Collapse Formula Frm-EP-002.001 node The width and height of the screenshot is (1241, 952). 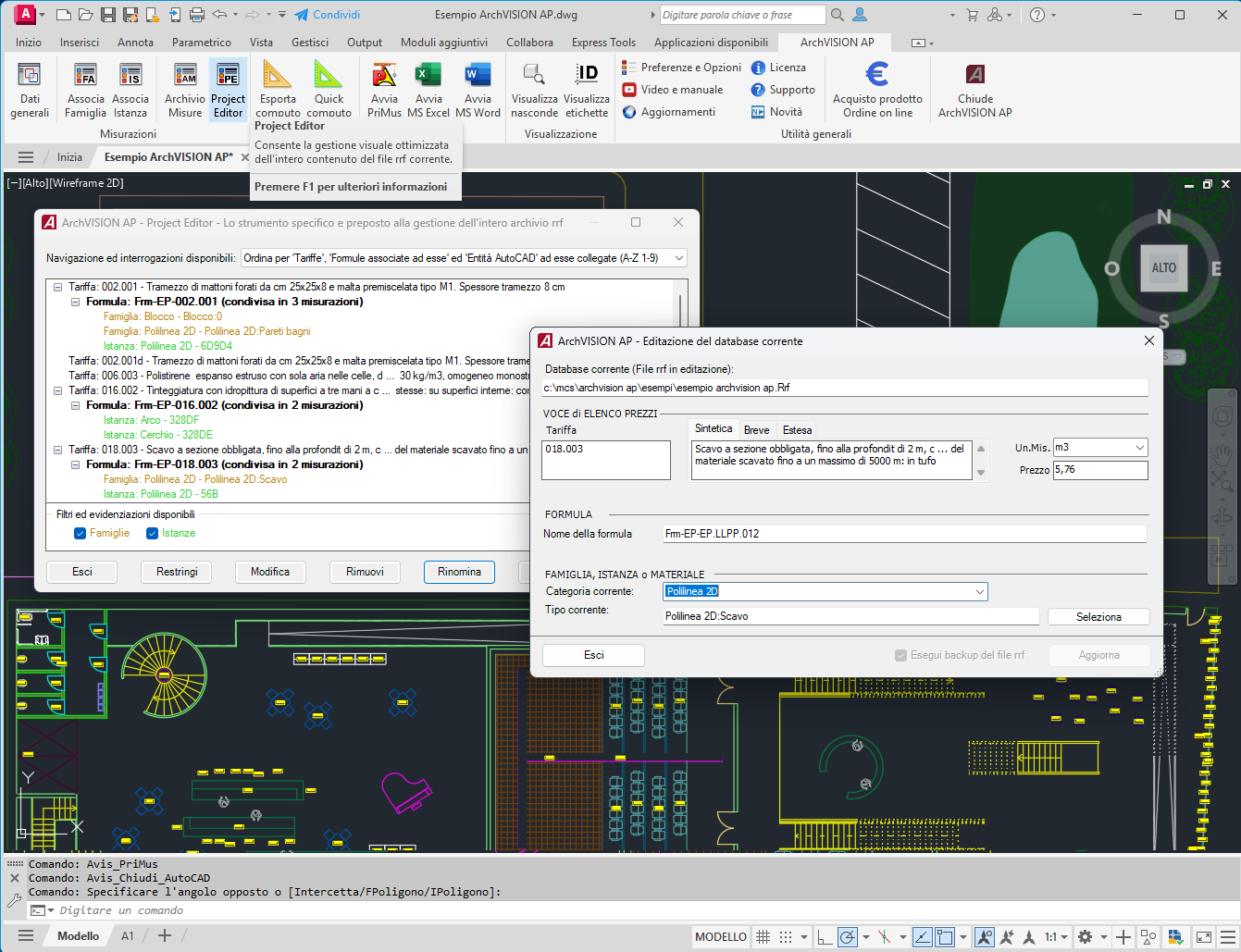tap(76, 302)
